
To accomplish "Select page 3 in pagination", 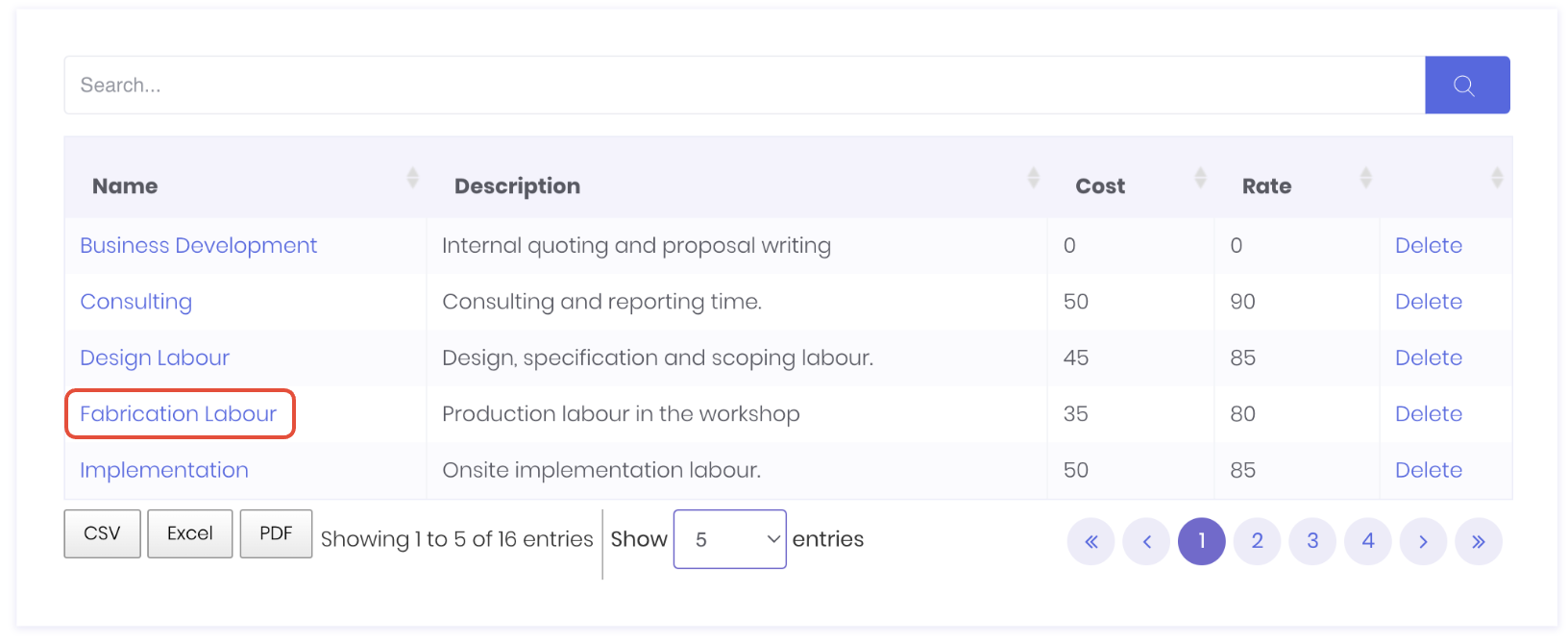I will click(x=1312, y=541).
